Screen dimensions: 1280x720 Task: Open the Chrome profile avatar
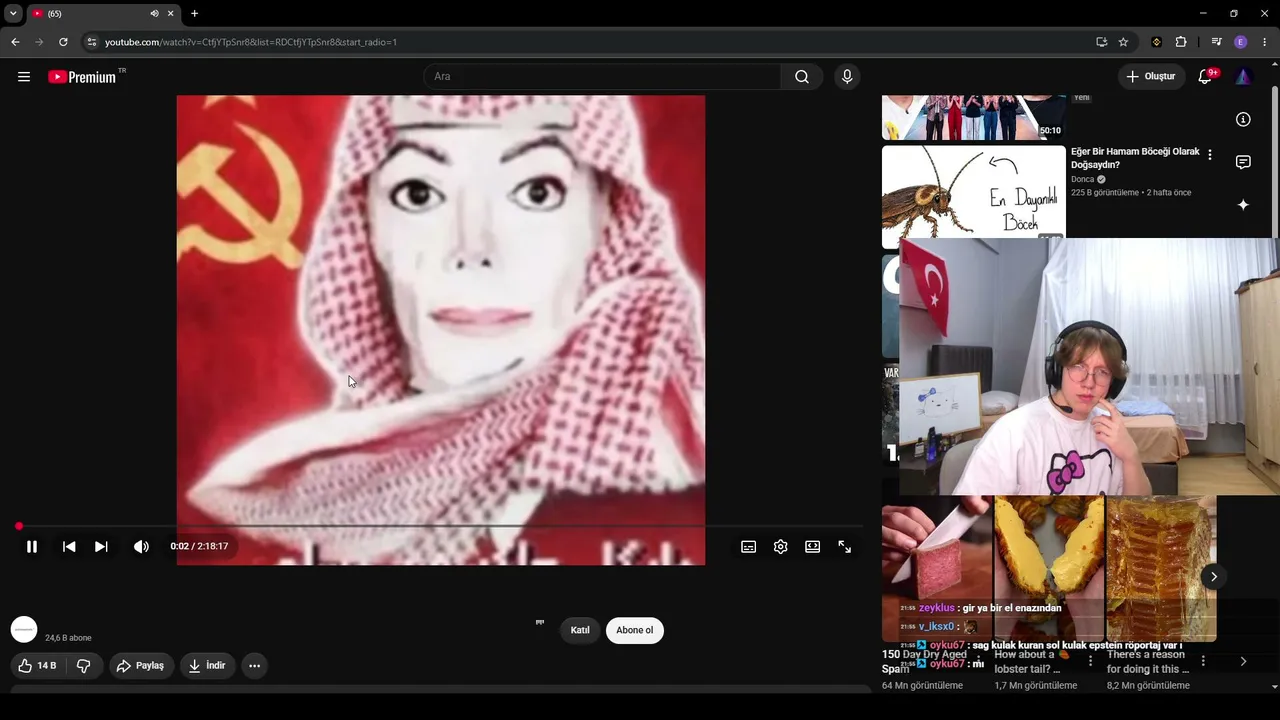pyautogui.click(x=1241, y=42)
